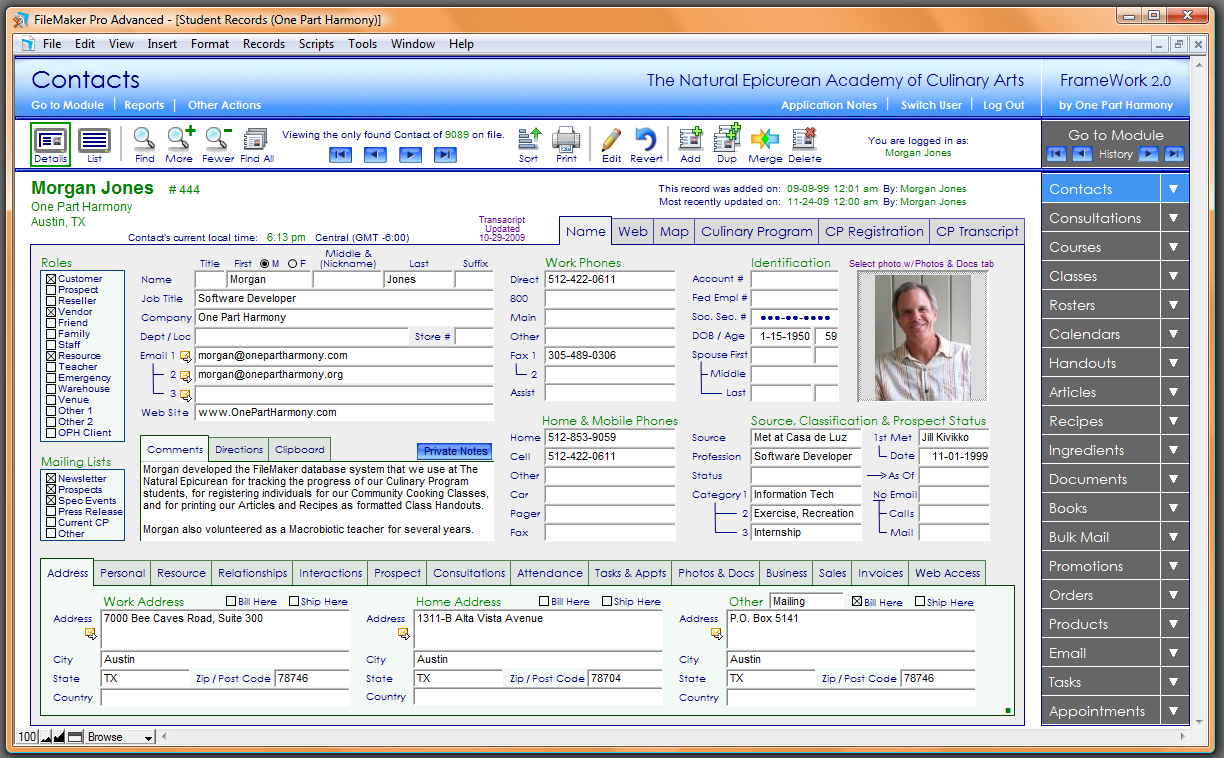Expand the Documents module dropdown arrow
Image resolution: width=1224 pixels, height=758 pixels.
(x=1174, y=479)
